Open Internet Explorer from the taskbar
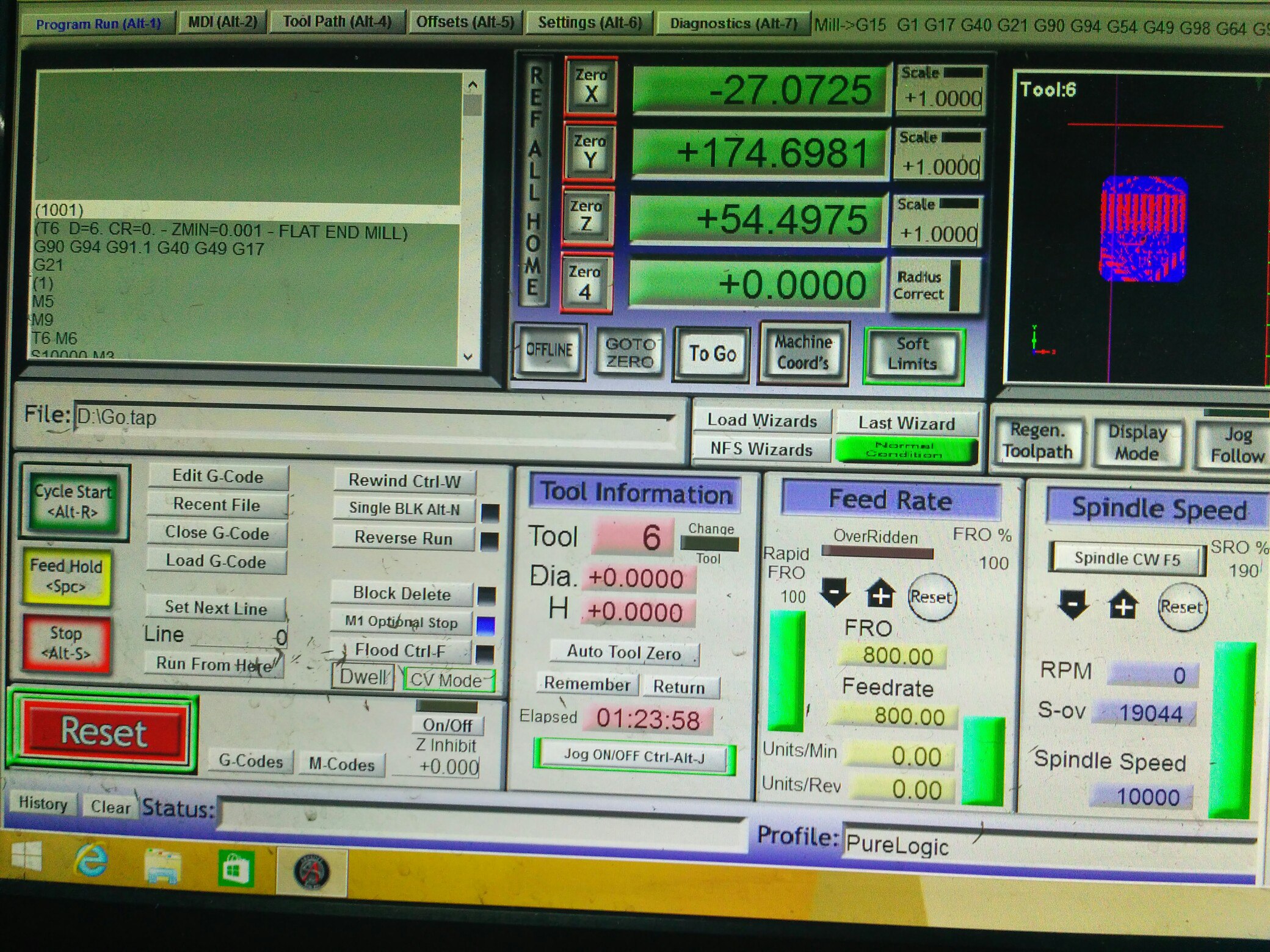1270x952 pixels. coord(92,861)
